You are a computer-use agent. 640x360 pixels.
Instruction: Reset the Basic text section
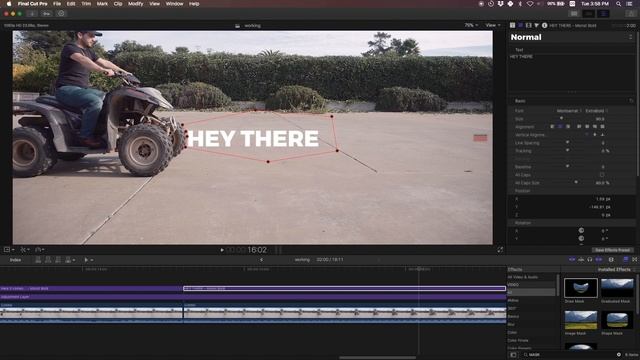tap(631, 101)
